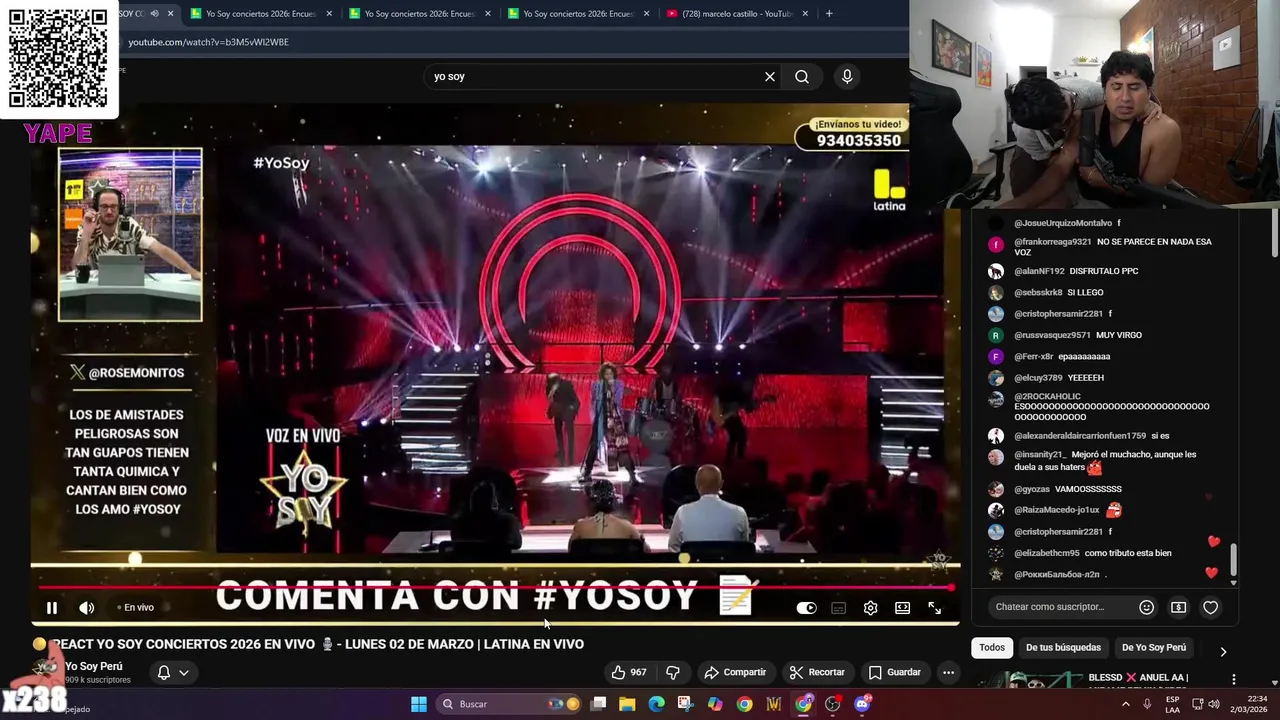Click the red video progress bar
1280x720 pixels.
tap(494, 587)
